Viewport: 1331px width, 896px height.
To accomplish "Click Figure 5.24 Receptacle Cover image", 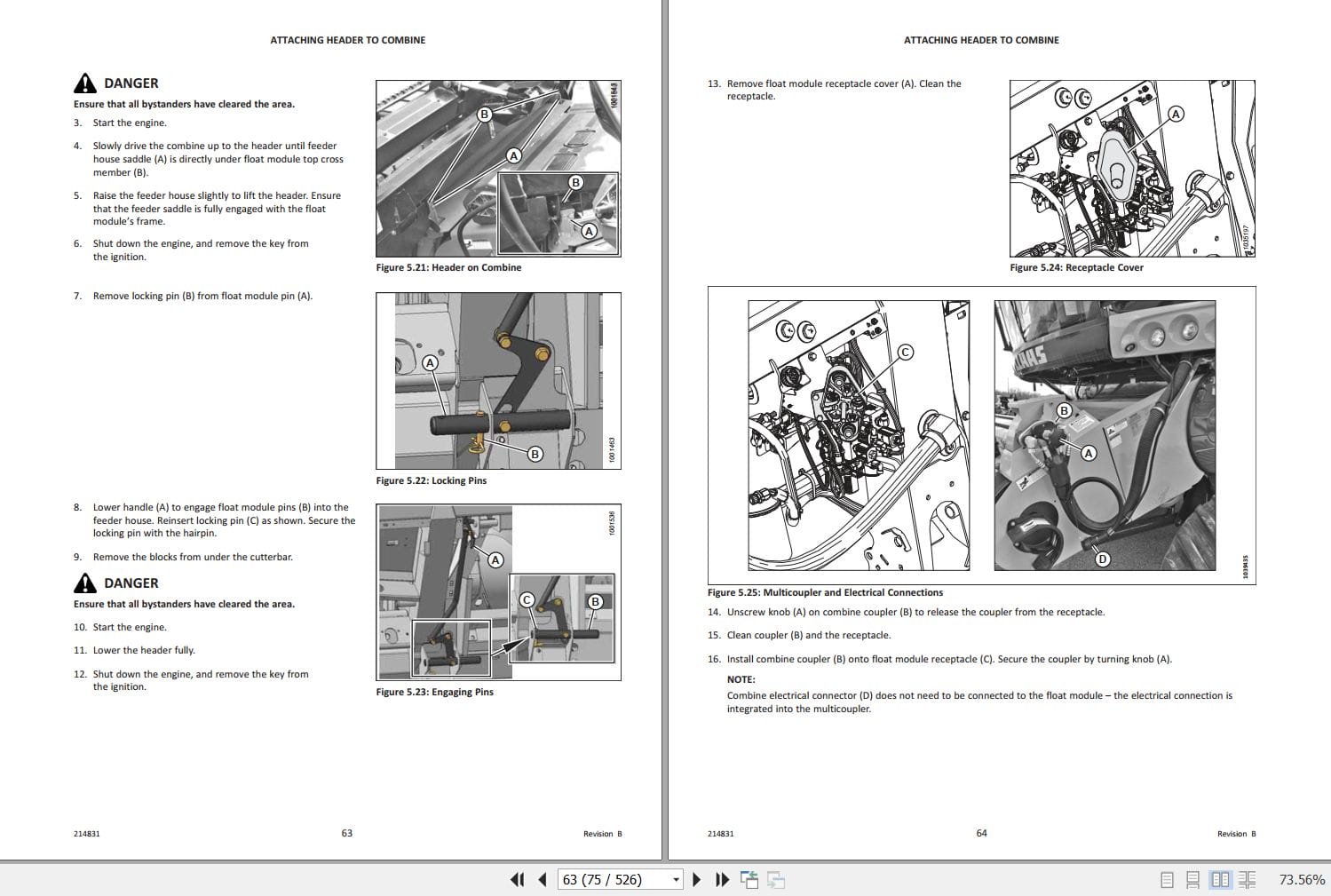I will point(1131,169).
